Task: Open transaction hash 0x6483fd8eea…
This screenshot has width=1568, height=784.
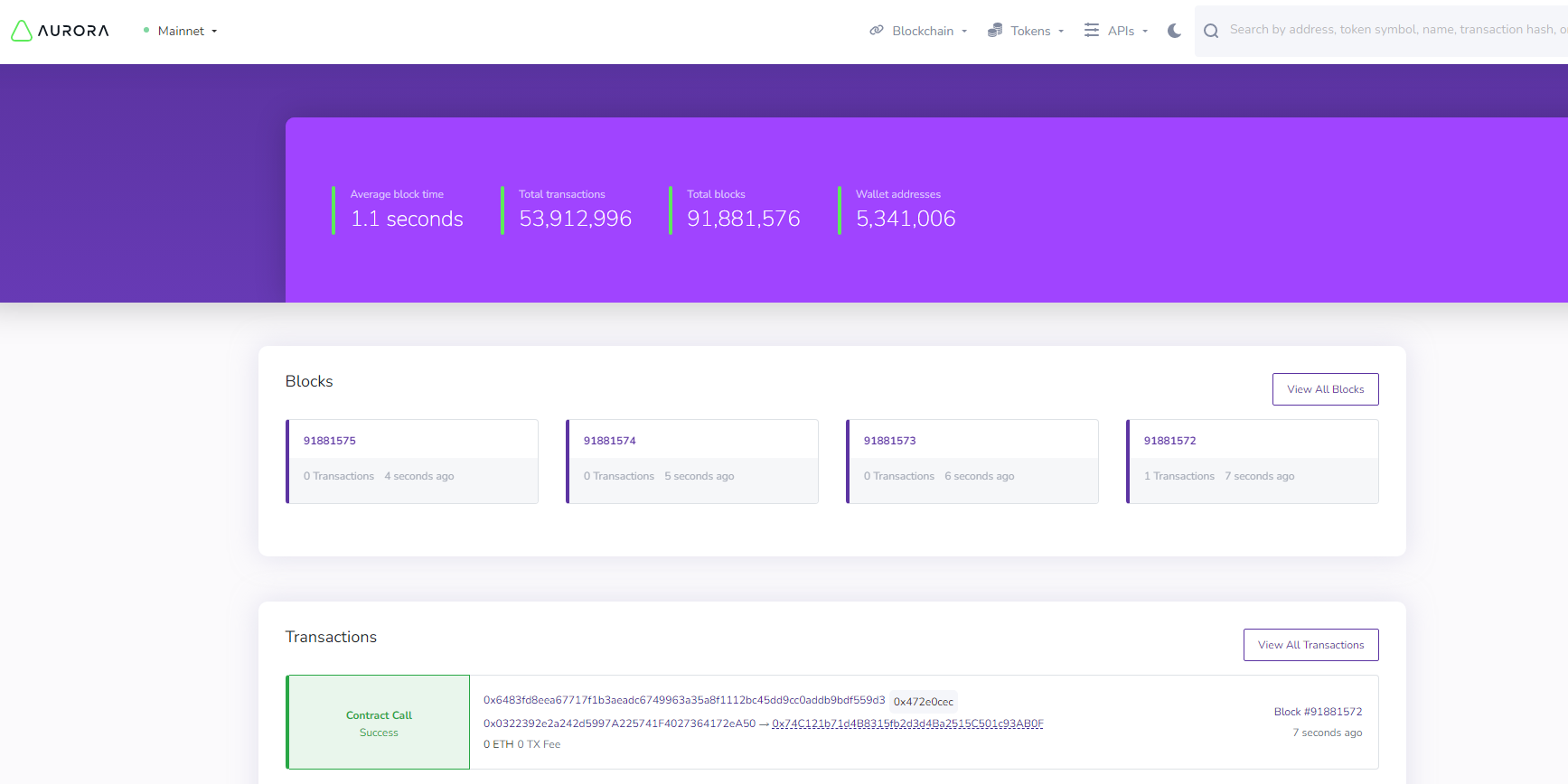Action: [x=683, y=700]
